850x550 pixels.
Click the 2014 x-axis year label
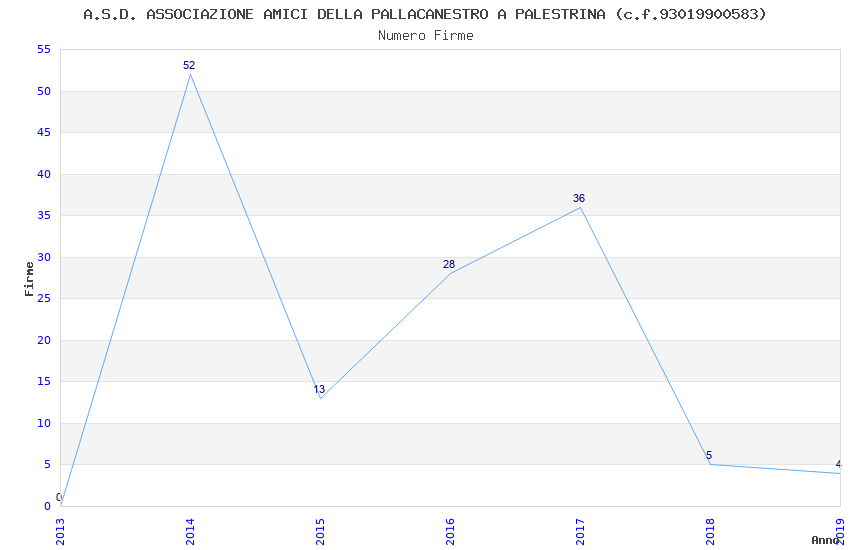(x=190, y=530)
